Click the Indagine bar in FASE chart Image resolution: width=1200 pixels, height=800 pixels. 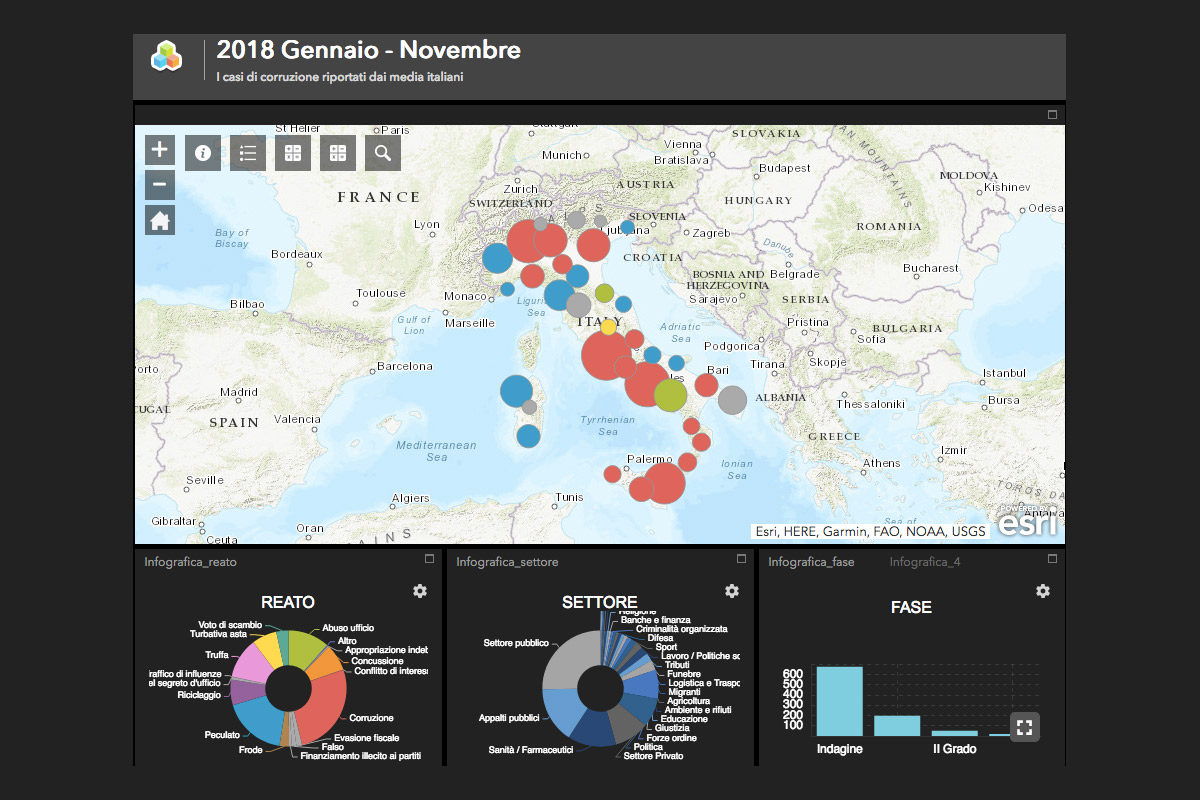[839, 700]
